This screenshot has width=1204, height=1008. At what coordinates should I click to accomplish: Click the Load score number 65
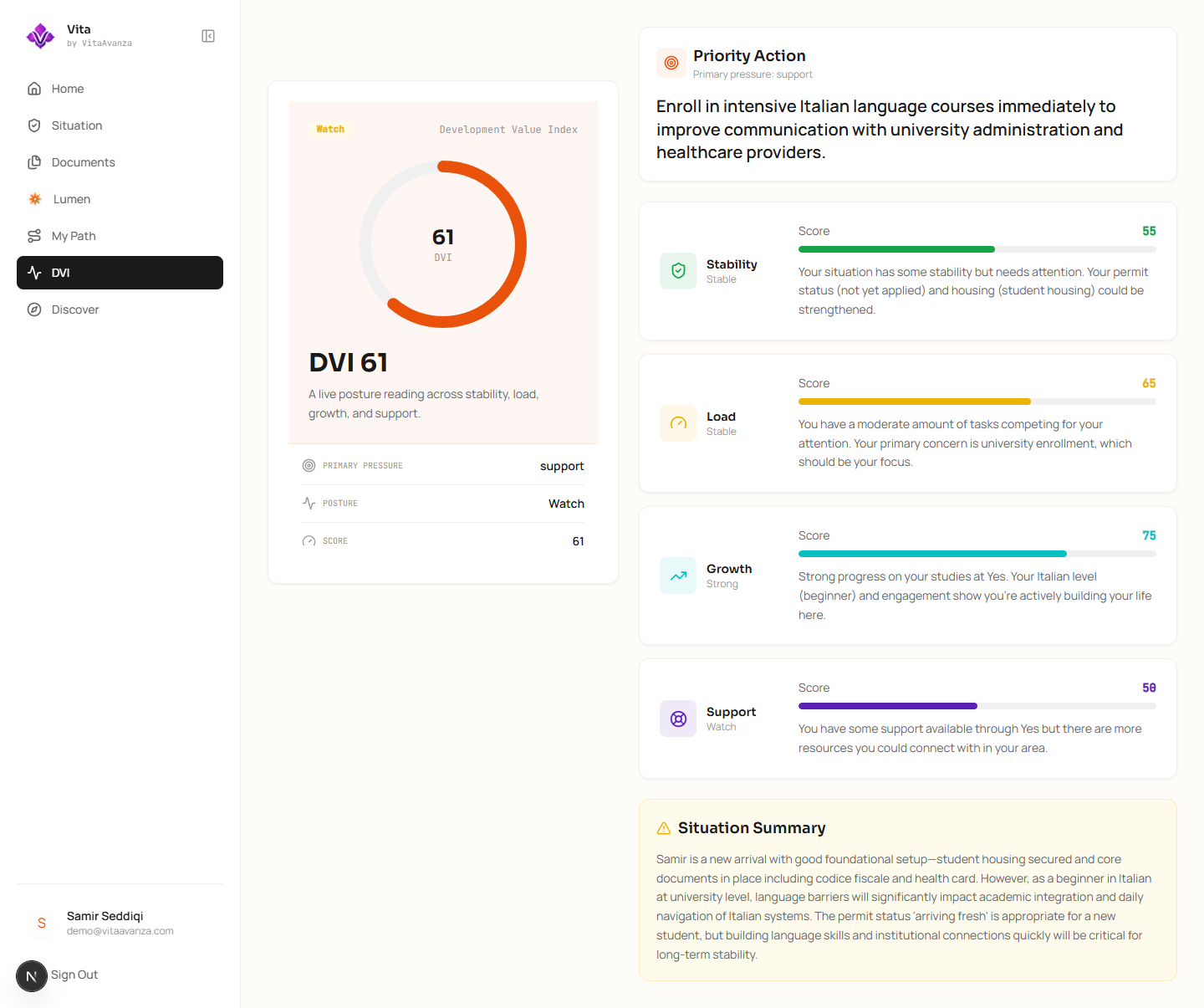coord(1149,383)
